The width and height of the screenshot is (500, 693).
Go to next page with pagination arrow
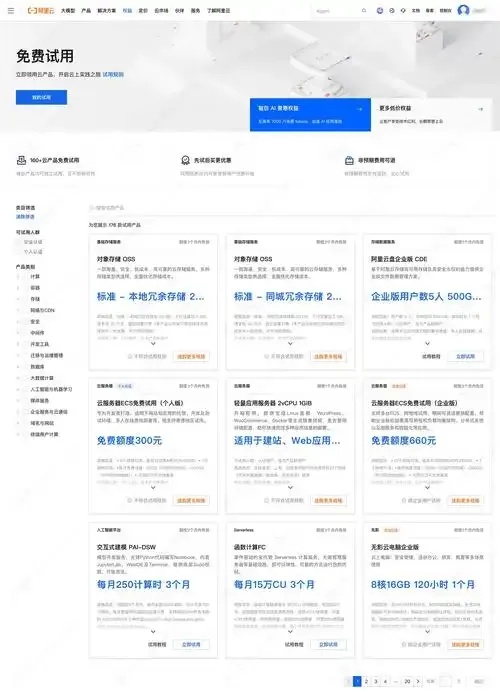(x=418, y=682)
